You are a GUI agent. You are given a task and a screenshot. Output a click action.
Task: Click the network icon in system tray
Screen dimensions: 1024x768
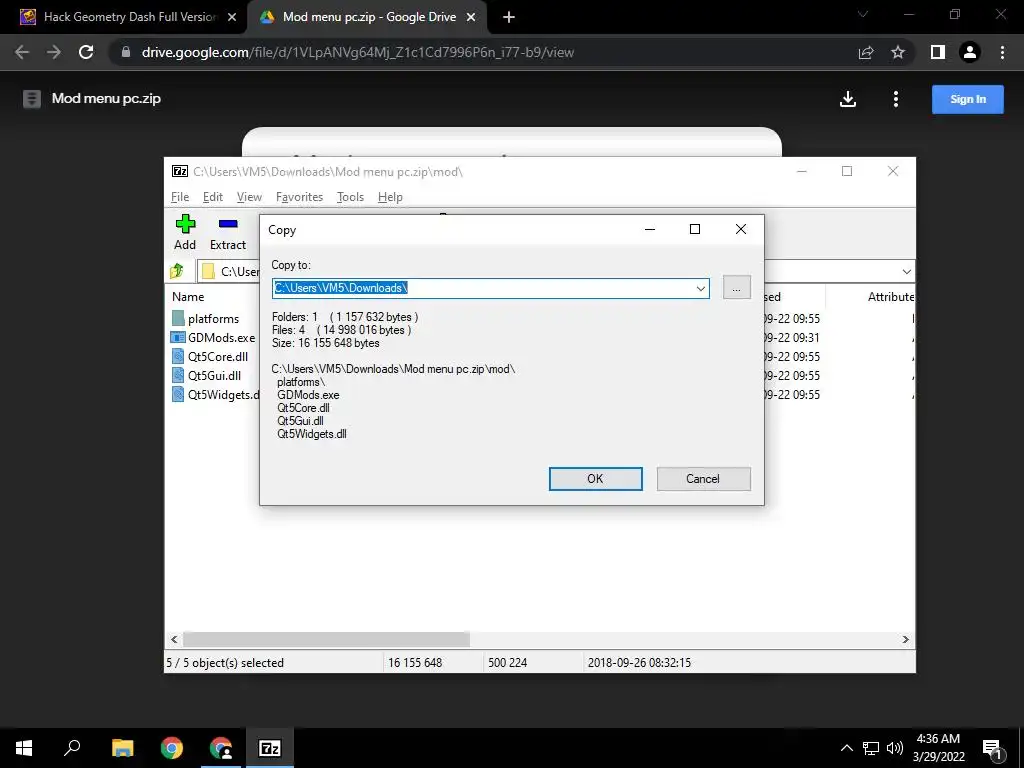[x=871, y=748]
